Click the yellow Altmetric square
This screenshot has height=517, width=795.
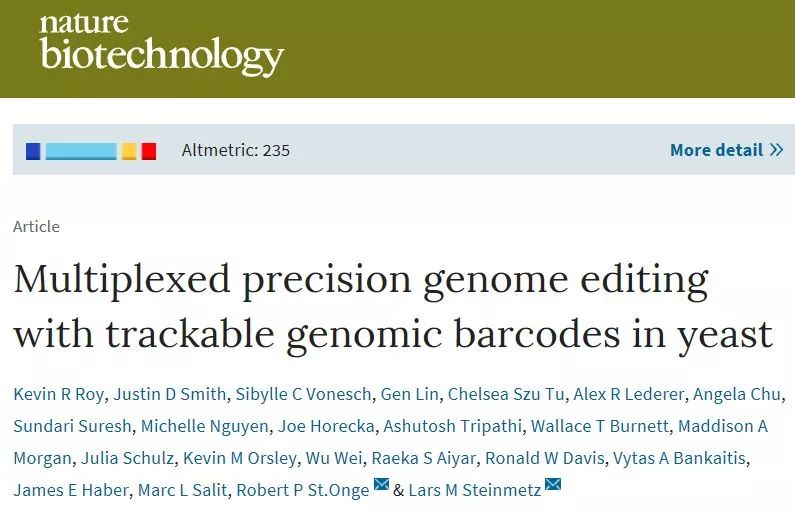[129, 151]
